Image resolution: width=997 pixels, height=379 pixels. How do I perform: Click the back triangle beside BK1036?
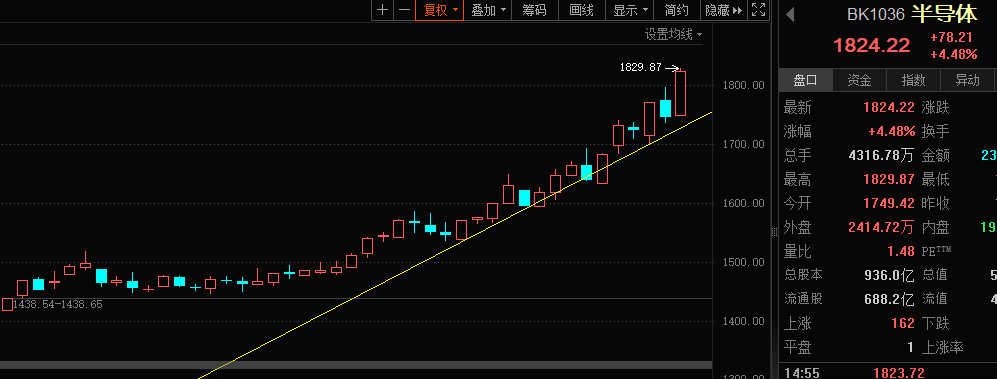[790, 14]
